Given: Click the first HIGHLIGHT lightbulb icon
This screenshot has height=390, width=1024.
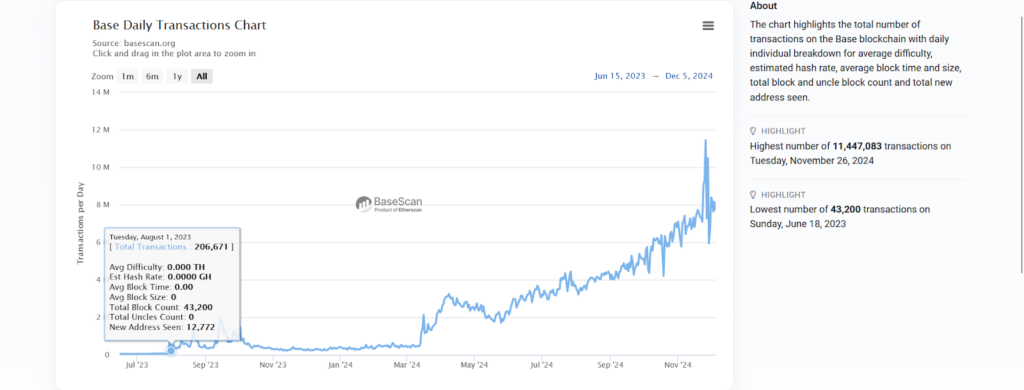Looking at the screenshot, I should [753, 131].
